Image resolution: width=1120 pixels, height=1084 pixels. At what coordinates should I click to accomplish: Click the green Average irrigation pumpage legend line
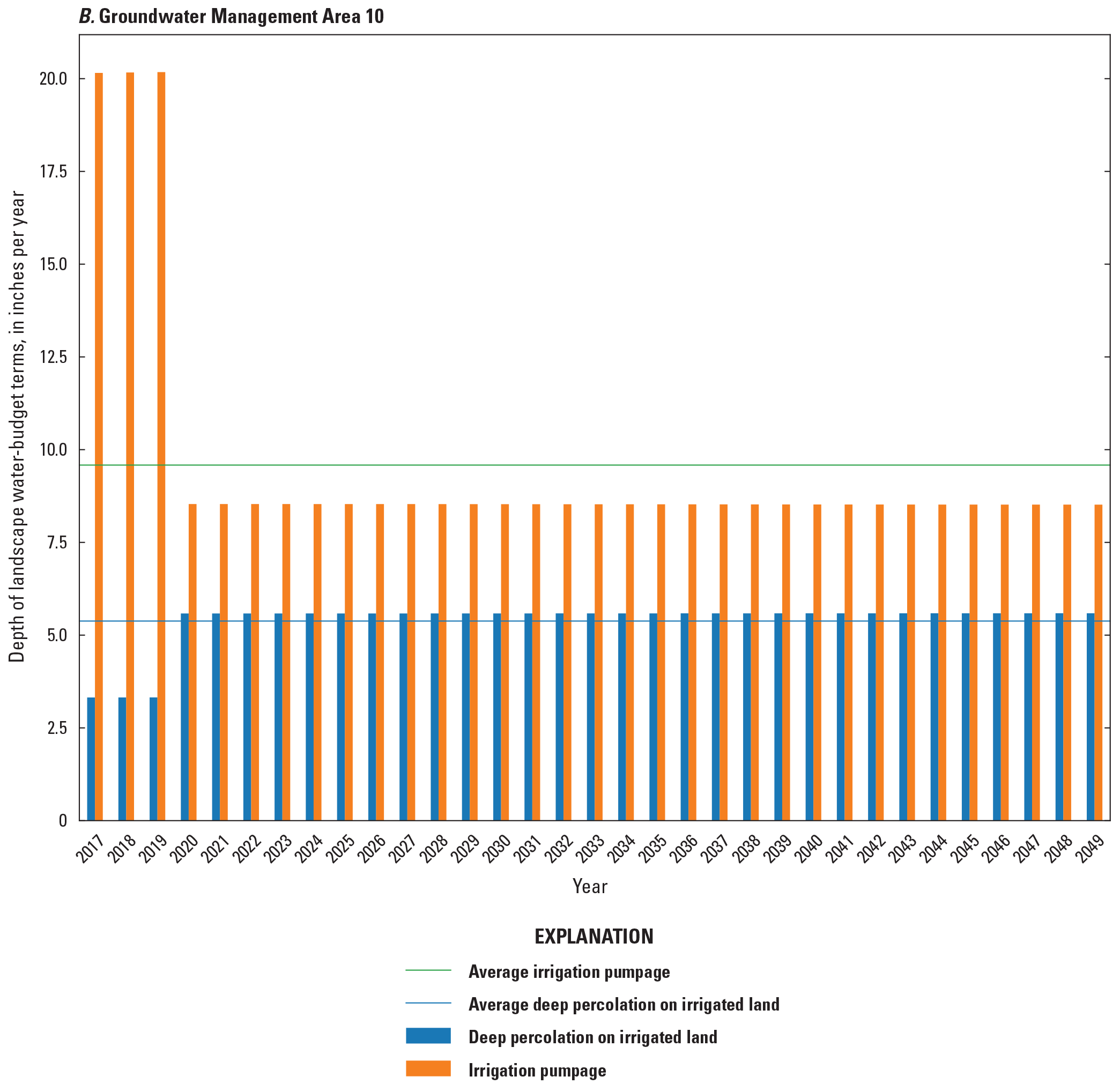[x=428, y=970]
